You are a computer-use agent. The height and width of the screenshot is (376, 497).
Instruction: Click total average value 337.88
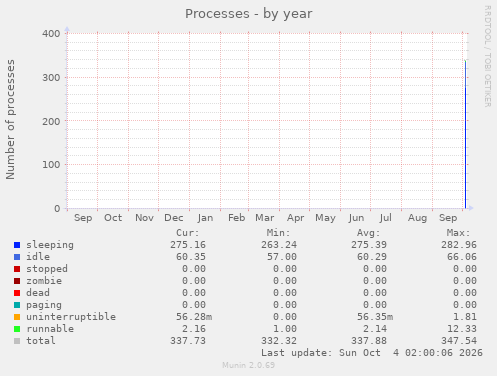(369, 341)
